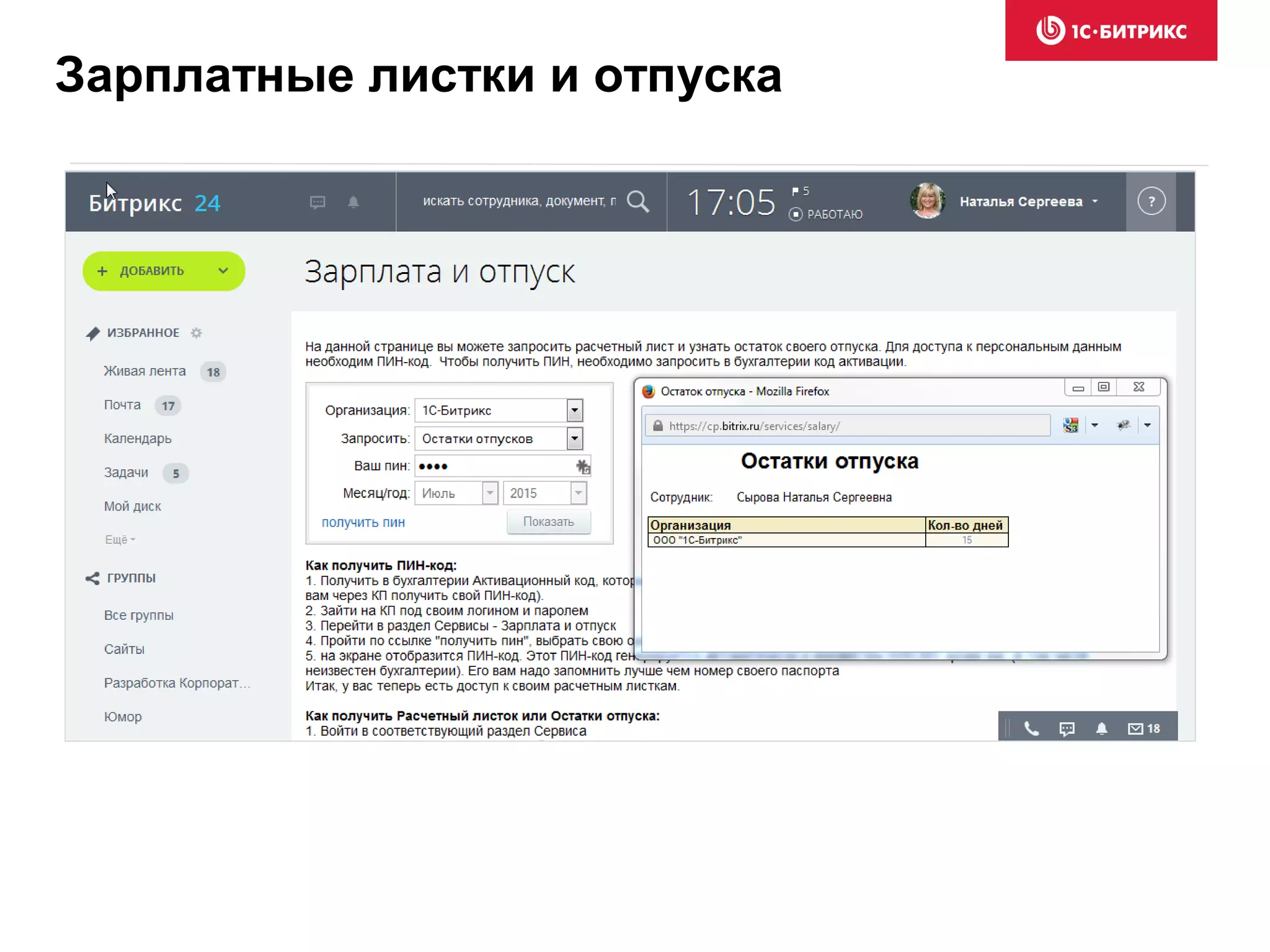Viewport: 1270px width, 952px height.
Task: Click the 1С-Битрикс logo on slide
Action: 1111,30
